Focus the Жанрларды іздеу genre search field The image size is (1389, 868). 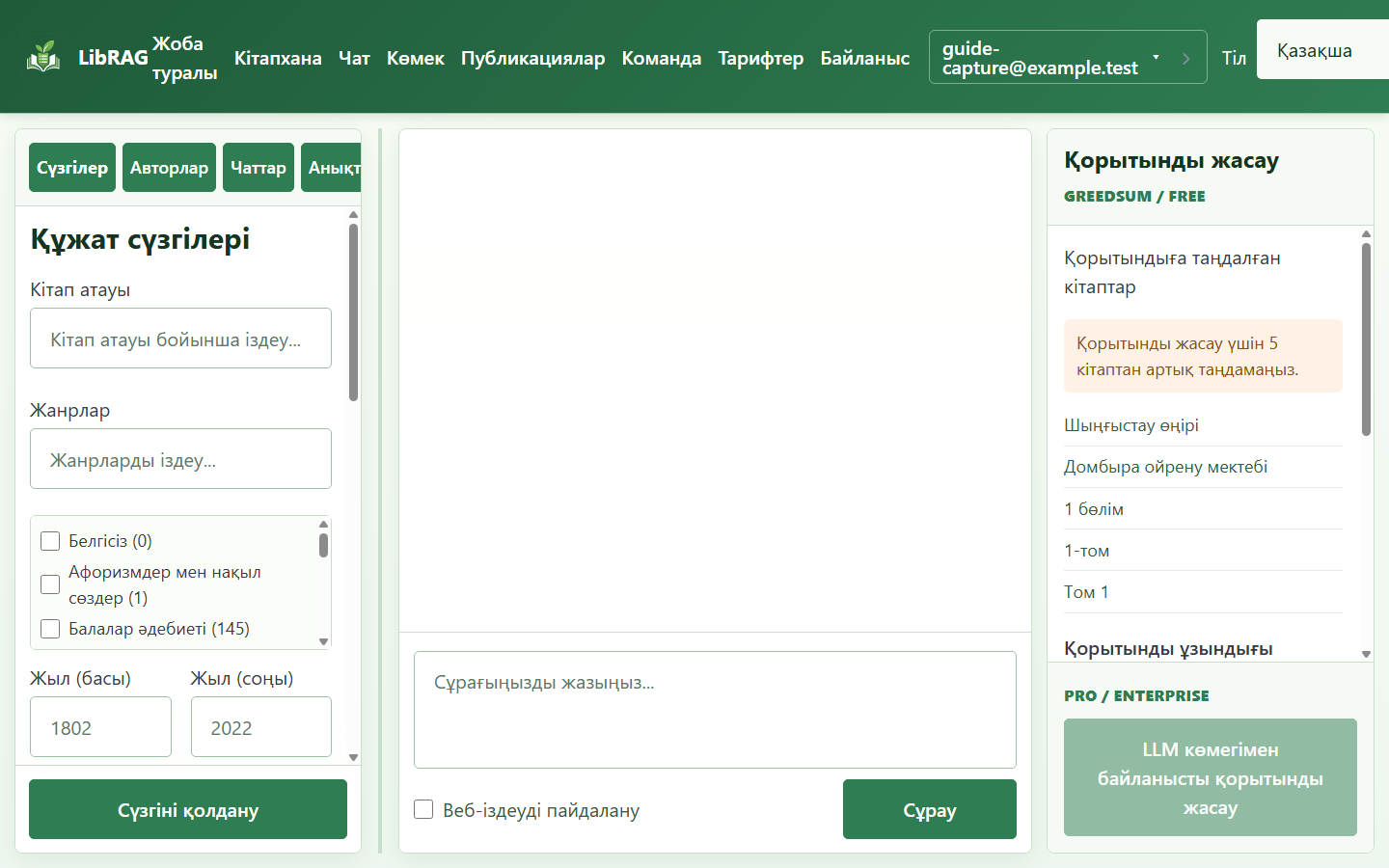pos(180,459)
